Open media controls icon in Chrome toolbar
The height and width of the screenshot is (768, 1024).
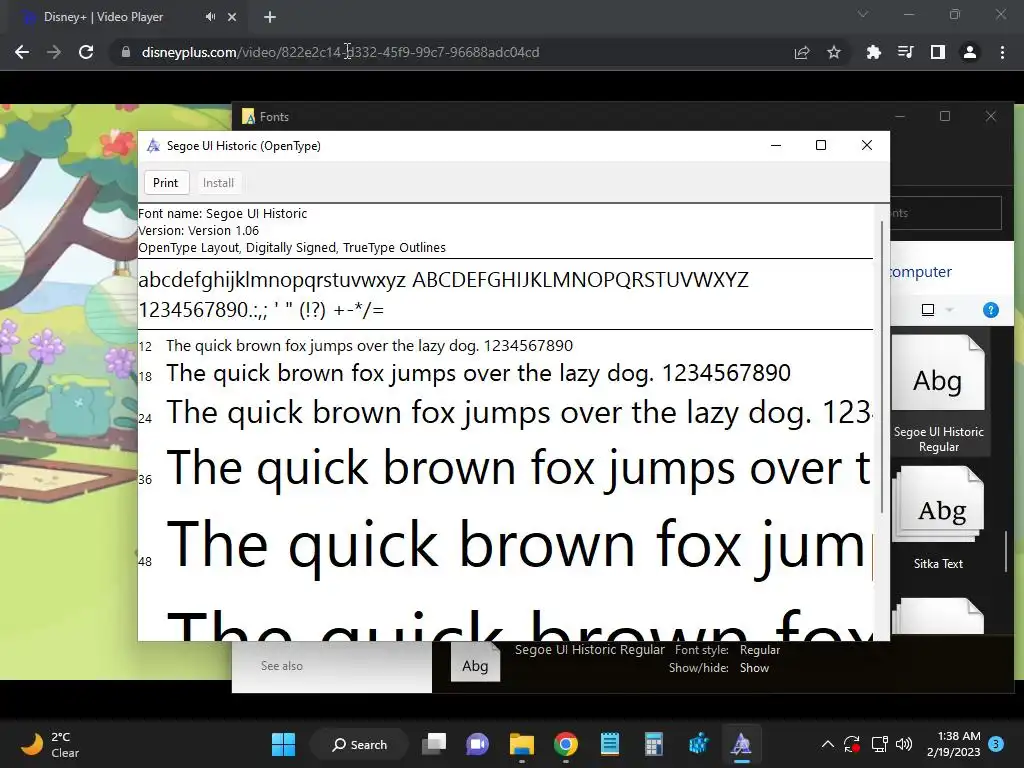[x=905, y=52]
